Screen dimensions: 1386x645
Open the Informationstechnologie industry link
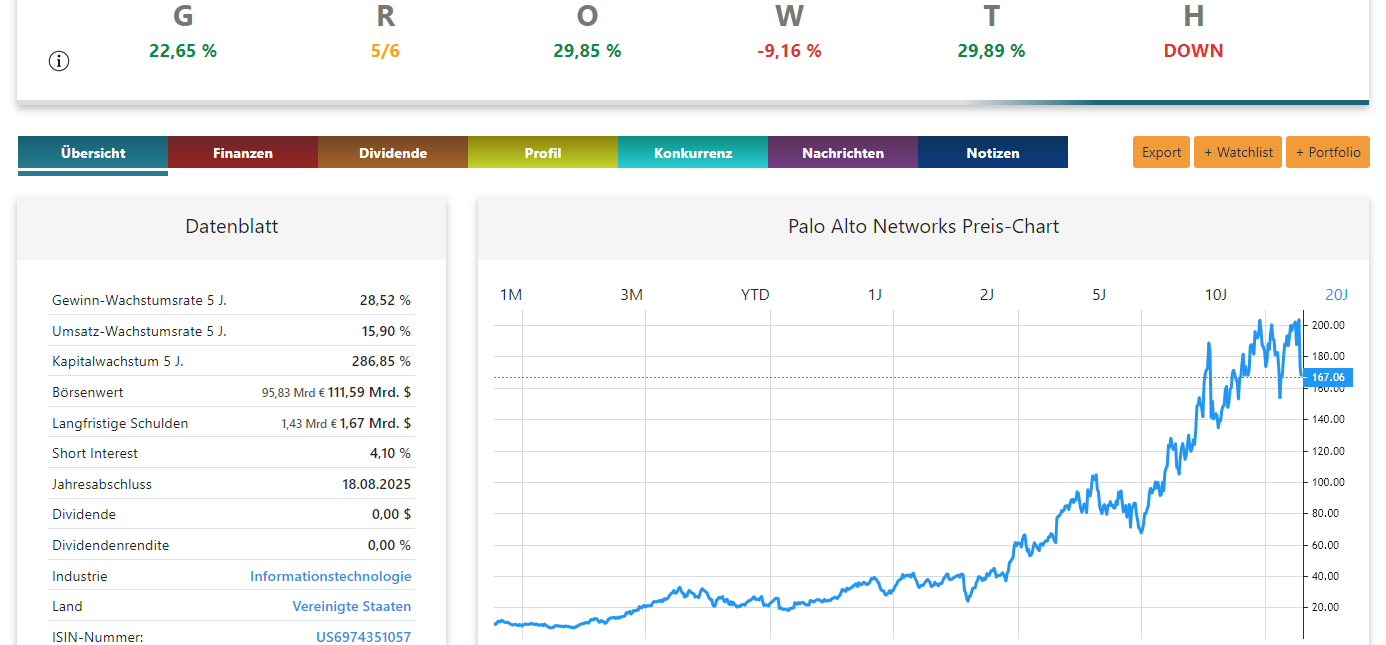[x=330, y=576]
